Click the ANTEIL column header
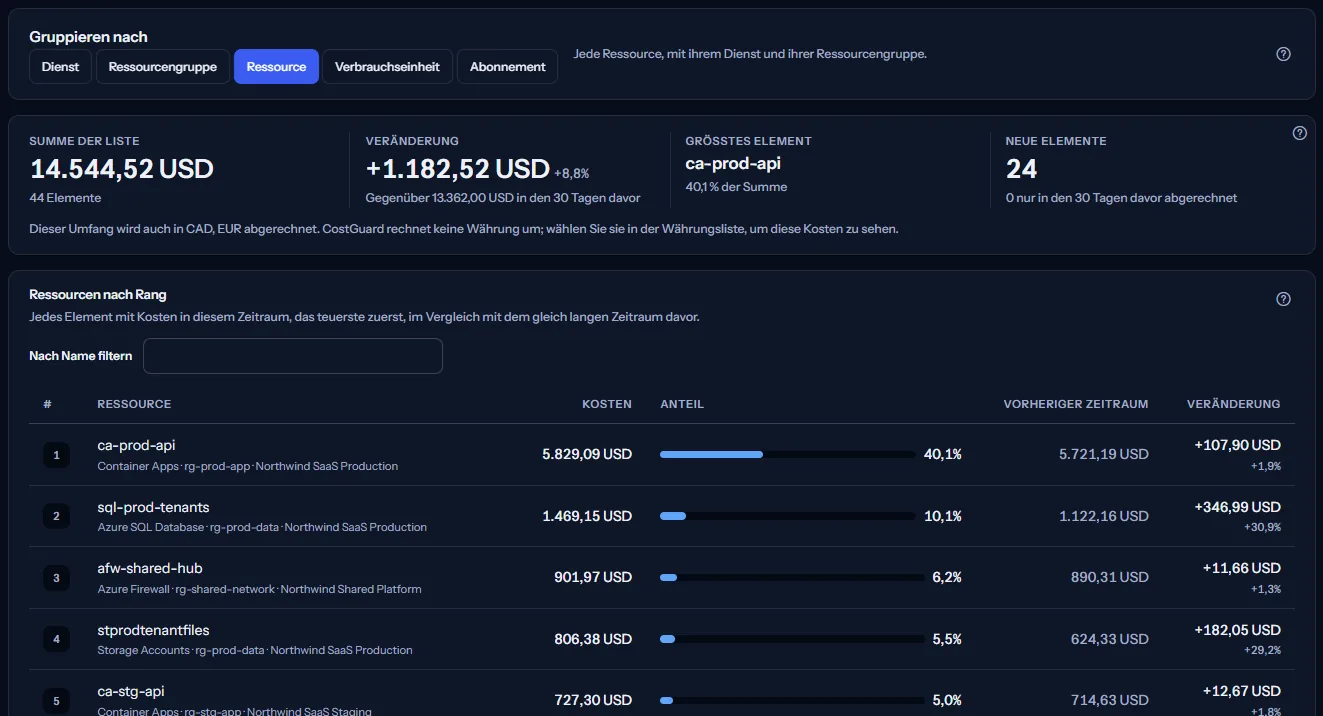The width and height of the screenshot is (1323, 716). point(682,404)
